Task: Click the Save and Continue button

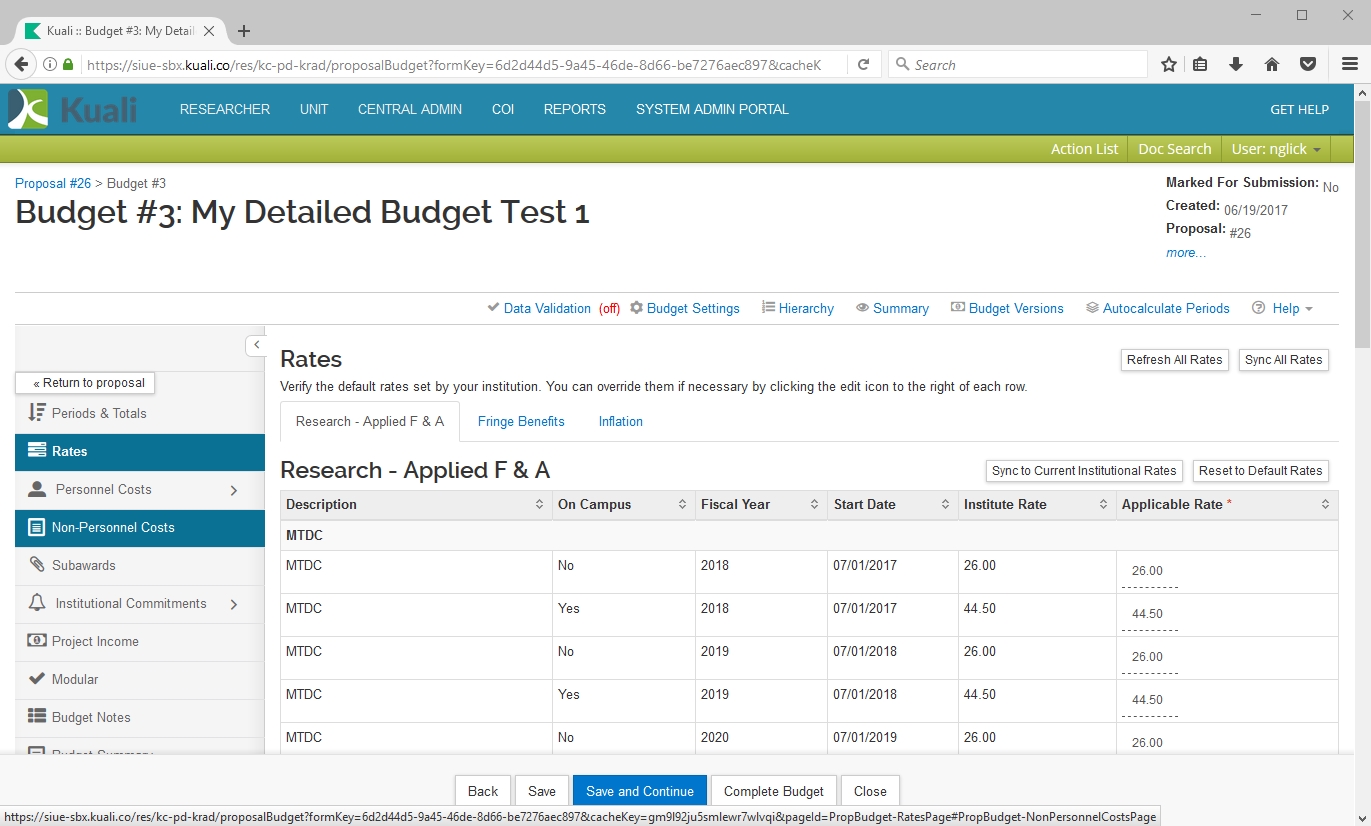Action: point(639,791)
